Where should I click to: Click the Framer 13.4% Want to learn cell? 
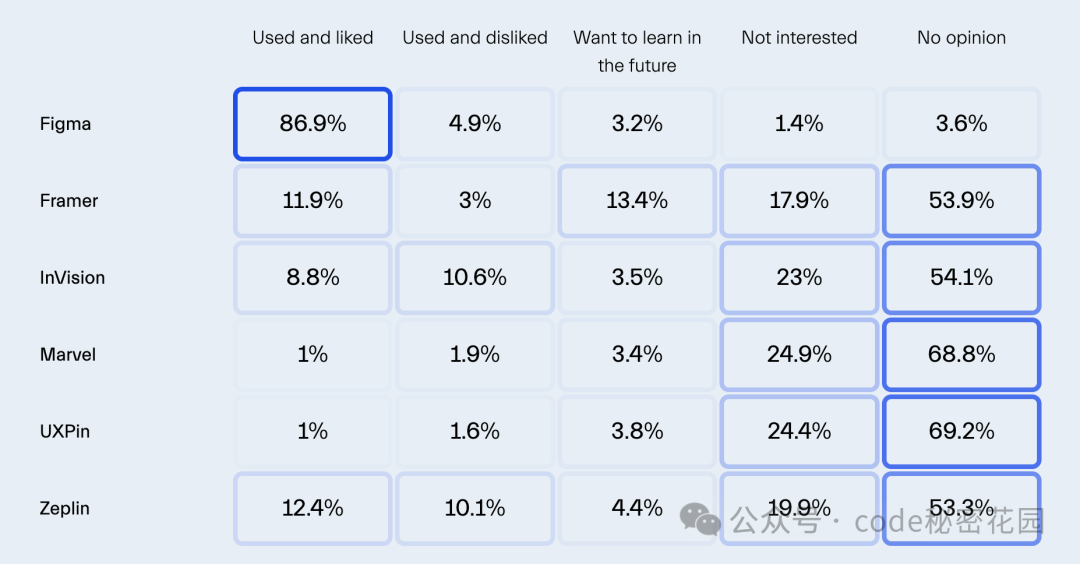(637, 201)
